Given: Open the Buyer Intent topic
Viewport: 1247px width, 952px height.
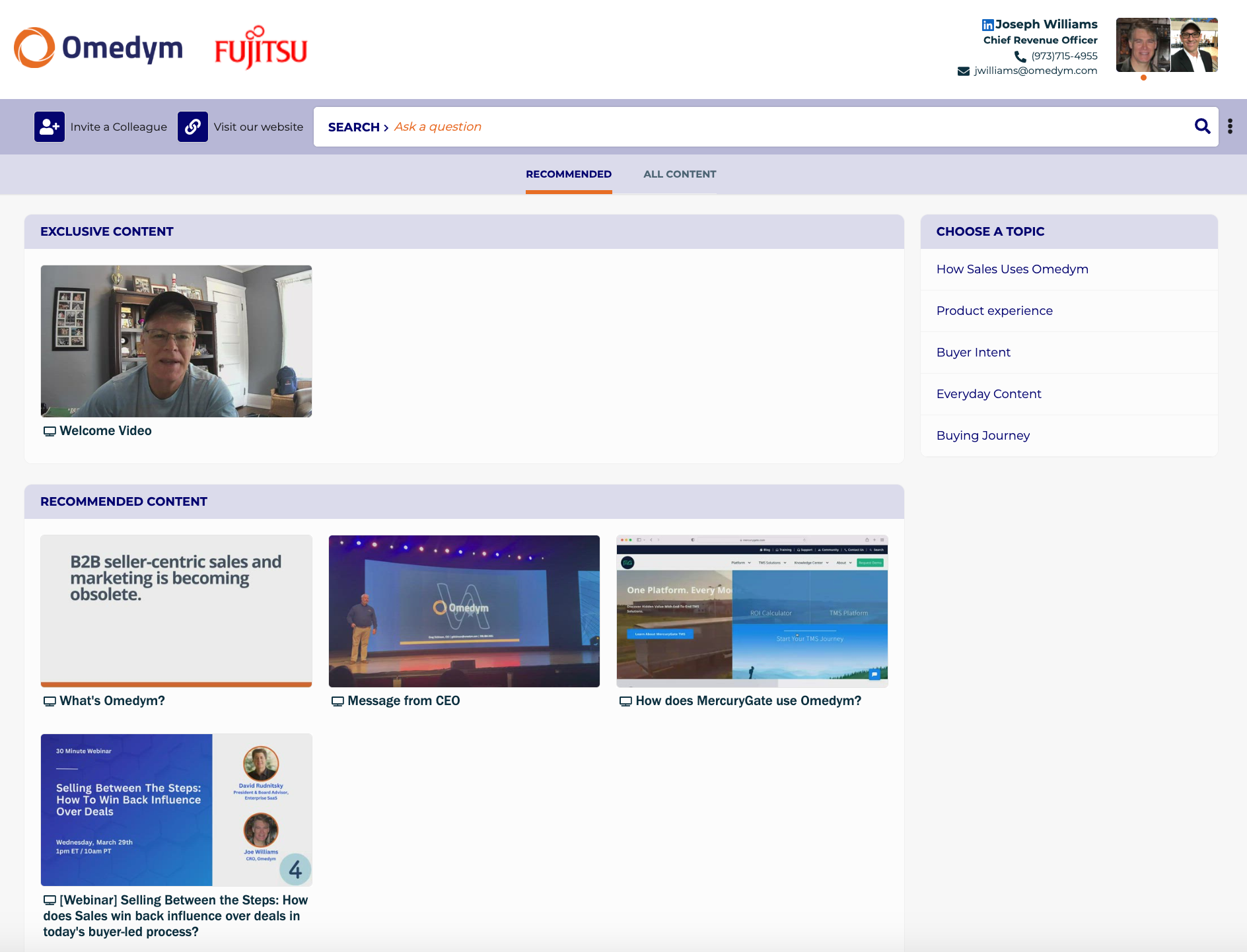Looking at the screenshot, I should point(973,353).
